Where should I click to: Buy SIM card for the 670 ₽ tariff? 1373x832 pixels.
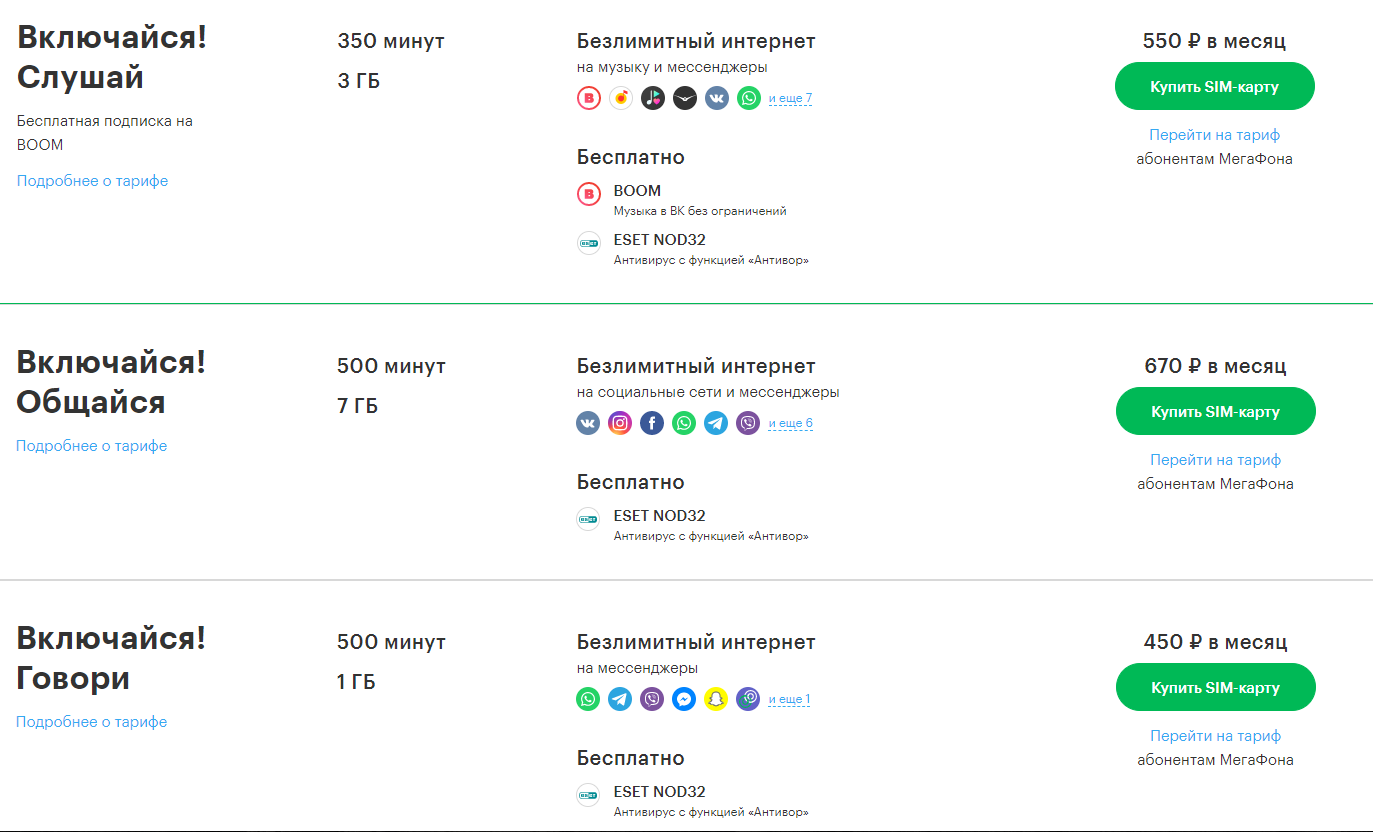click(1215, 411)
